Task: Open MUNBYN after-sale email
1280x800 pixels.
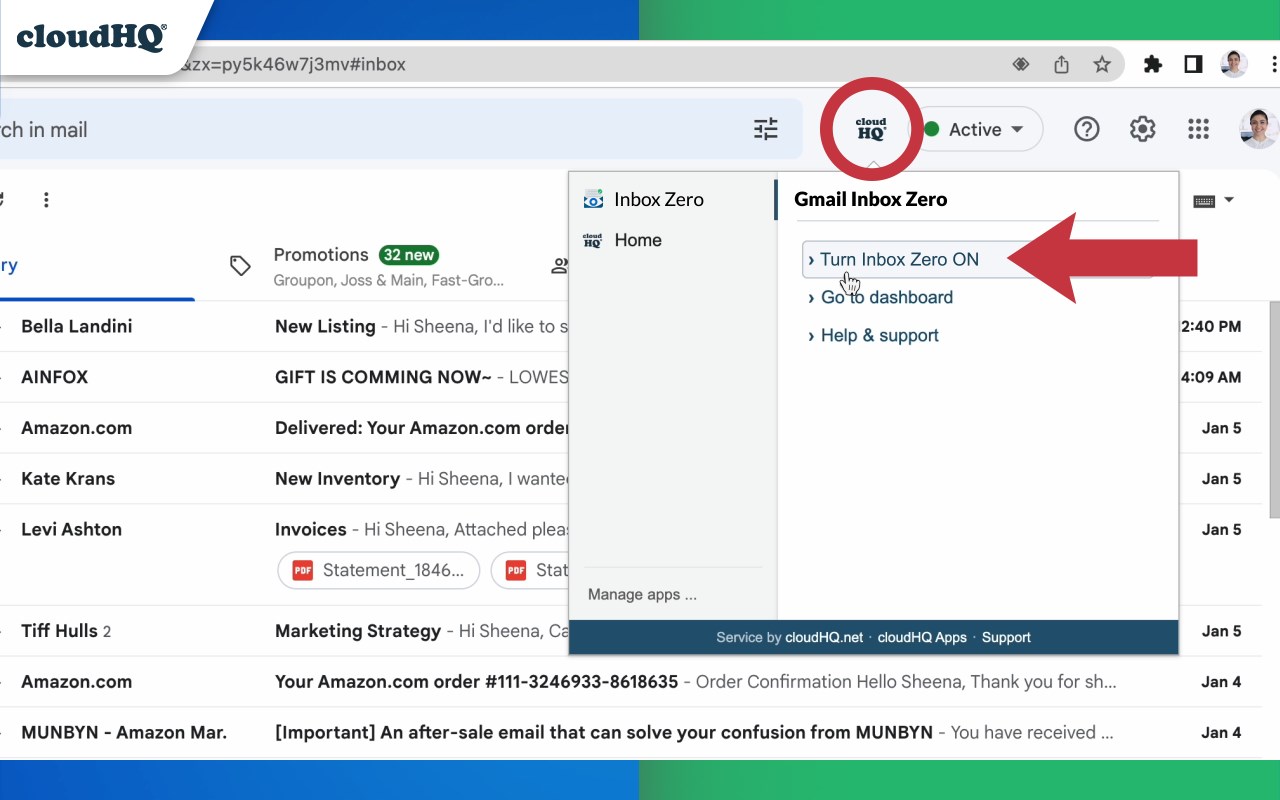Action: 630,733
